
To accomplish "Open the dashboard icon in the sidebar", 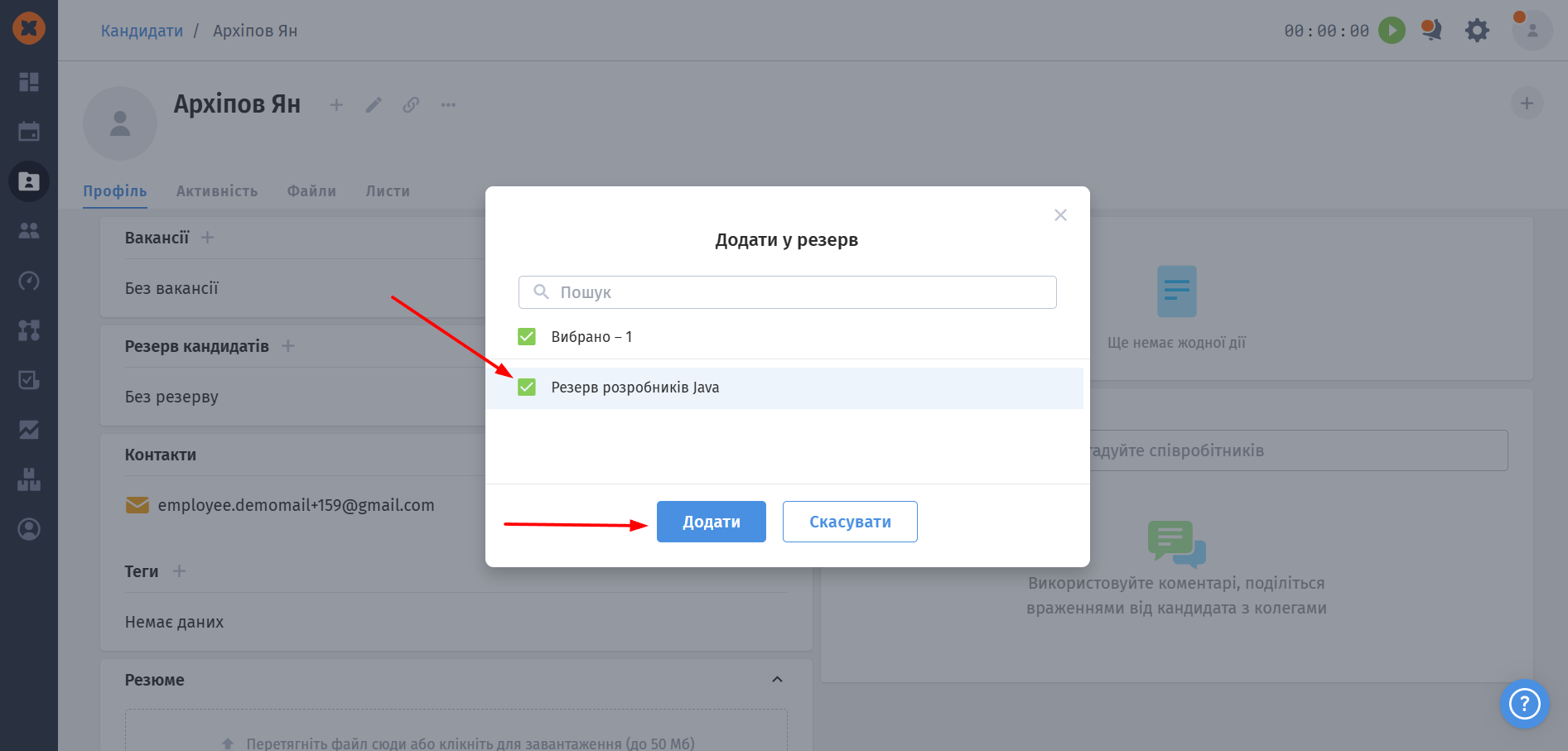I will (x=29, y=82).
